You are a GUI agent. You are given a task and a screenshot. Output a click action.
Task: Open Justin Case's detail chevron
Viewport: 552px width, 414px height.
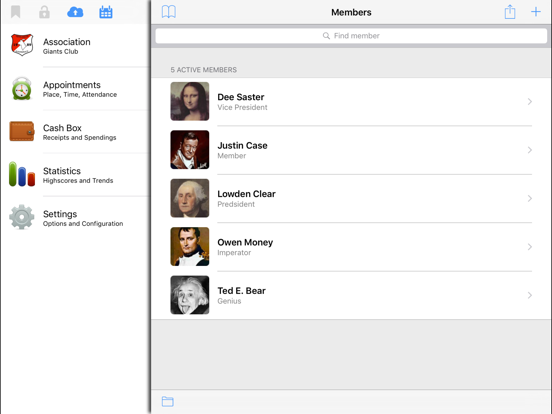click(529, 150)
